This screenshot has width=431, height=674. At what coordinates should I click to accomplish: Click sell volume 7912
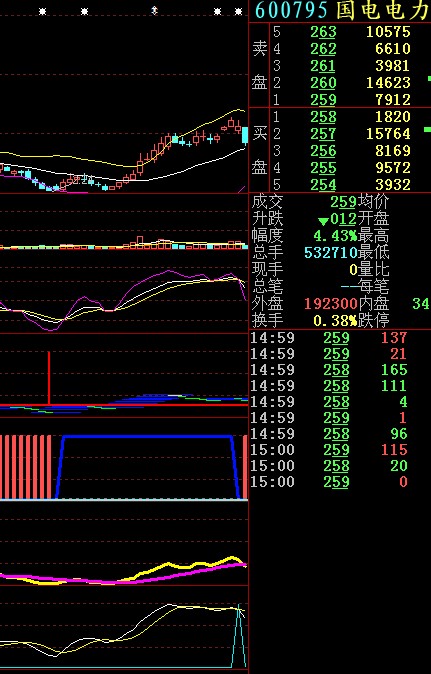(393, 100)
